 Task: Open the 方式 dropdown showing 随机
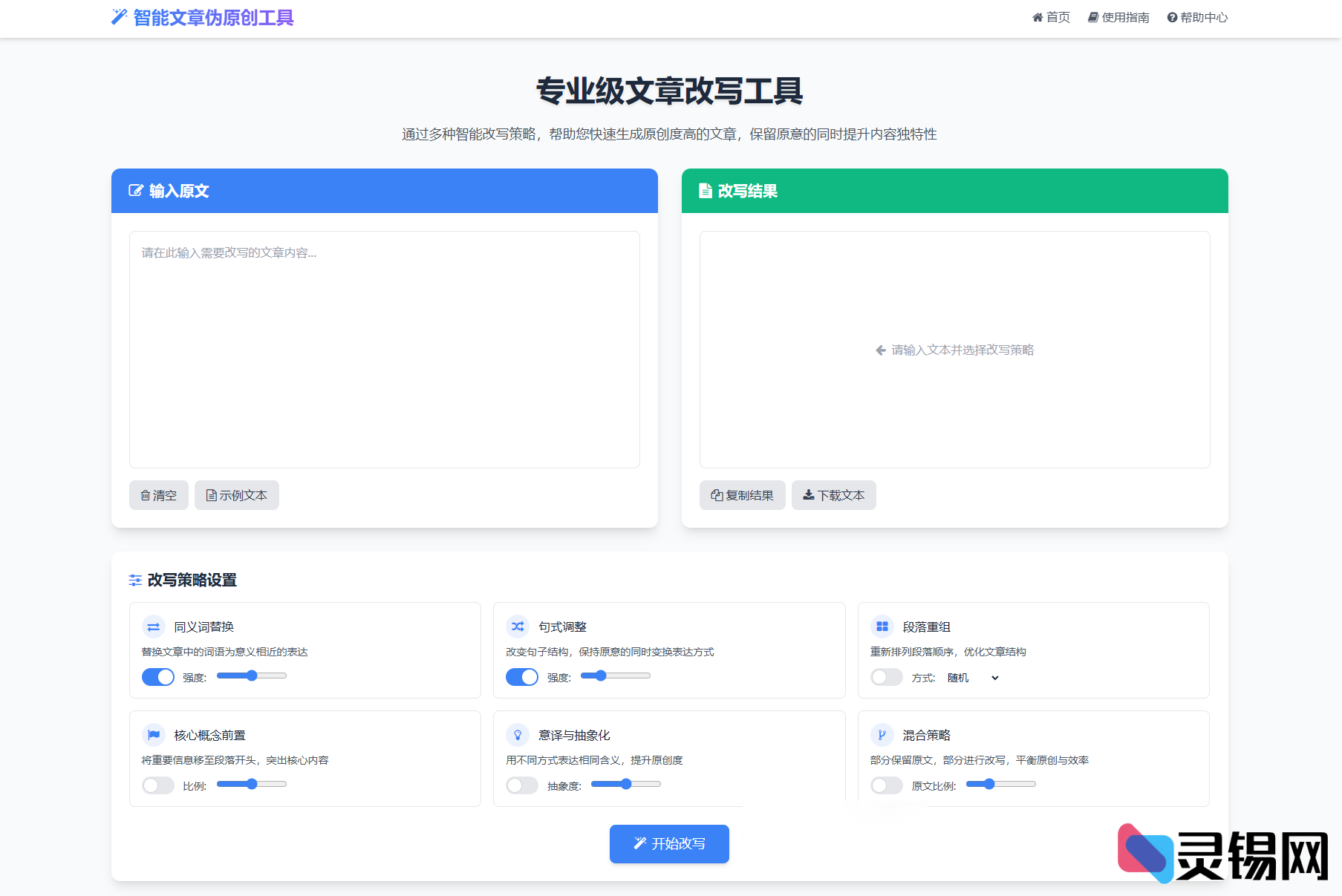(973, 678)
